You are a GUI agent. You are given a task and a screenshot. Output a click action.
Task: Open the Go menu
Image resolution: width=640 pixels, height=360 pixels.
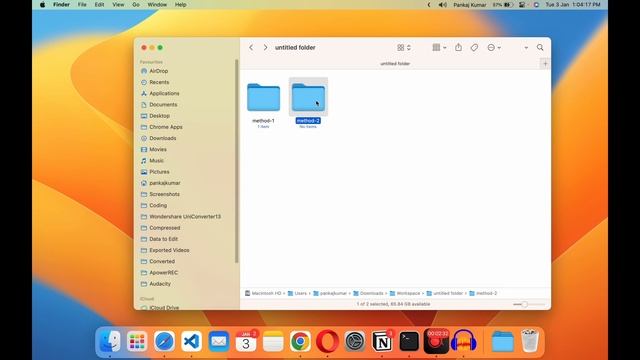[136, 5]
